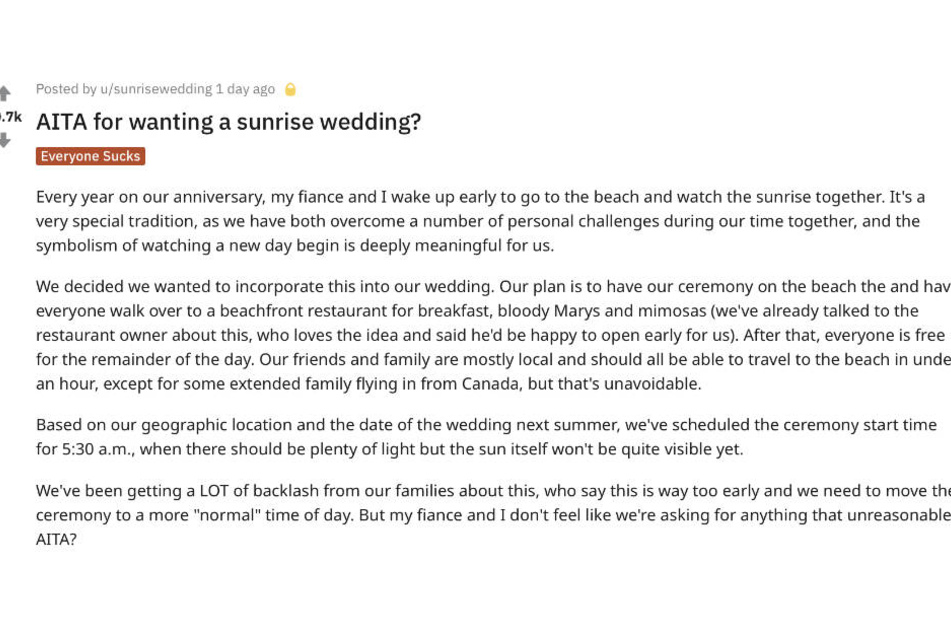The width and height of the screenshot is (951, 634).
Task: Click the paragraph starting 'We've been getting a LOT'
Action: (493, 514)
